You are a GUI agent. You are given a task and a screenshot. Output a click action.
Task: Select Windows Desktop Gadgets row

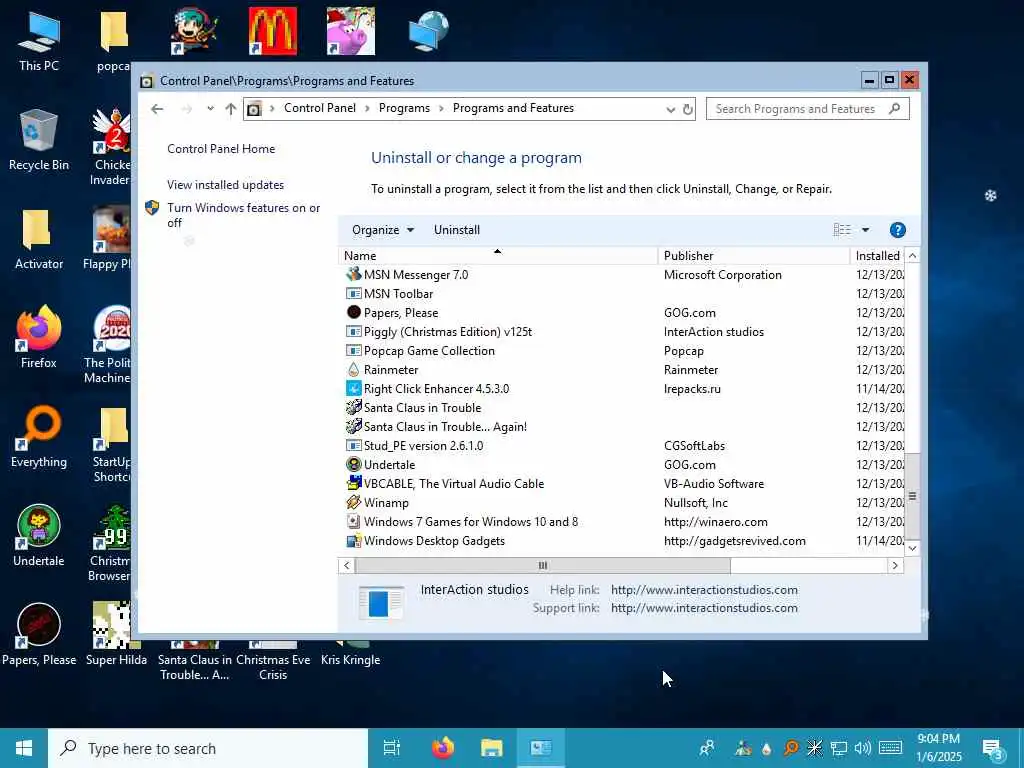tap(621, 540)
